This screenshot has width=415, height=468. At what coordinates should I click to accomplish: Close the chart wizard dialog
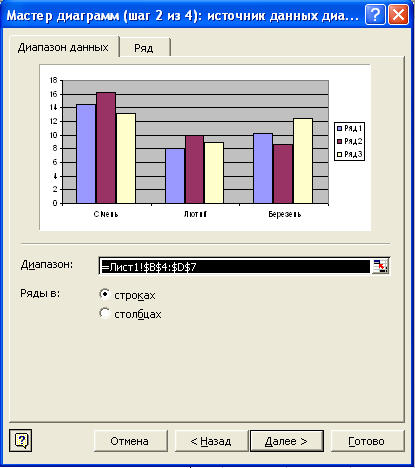pyautogui.click(x=398, y=15)
